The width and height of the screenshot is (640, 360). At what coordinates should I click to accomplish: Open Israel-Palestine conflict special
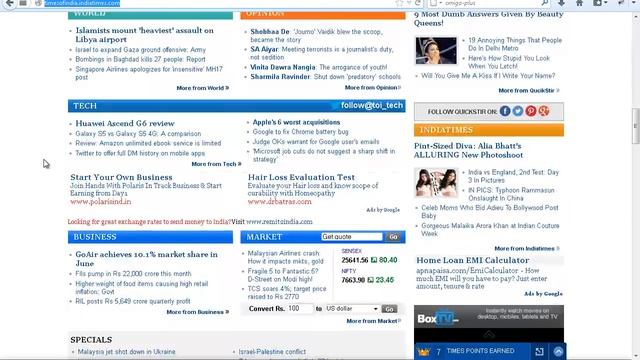pyautogui.click(x=272, y=351)
